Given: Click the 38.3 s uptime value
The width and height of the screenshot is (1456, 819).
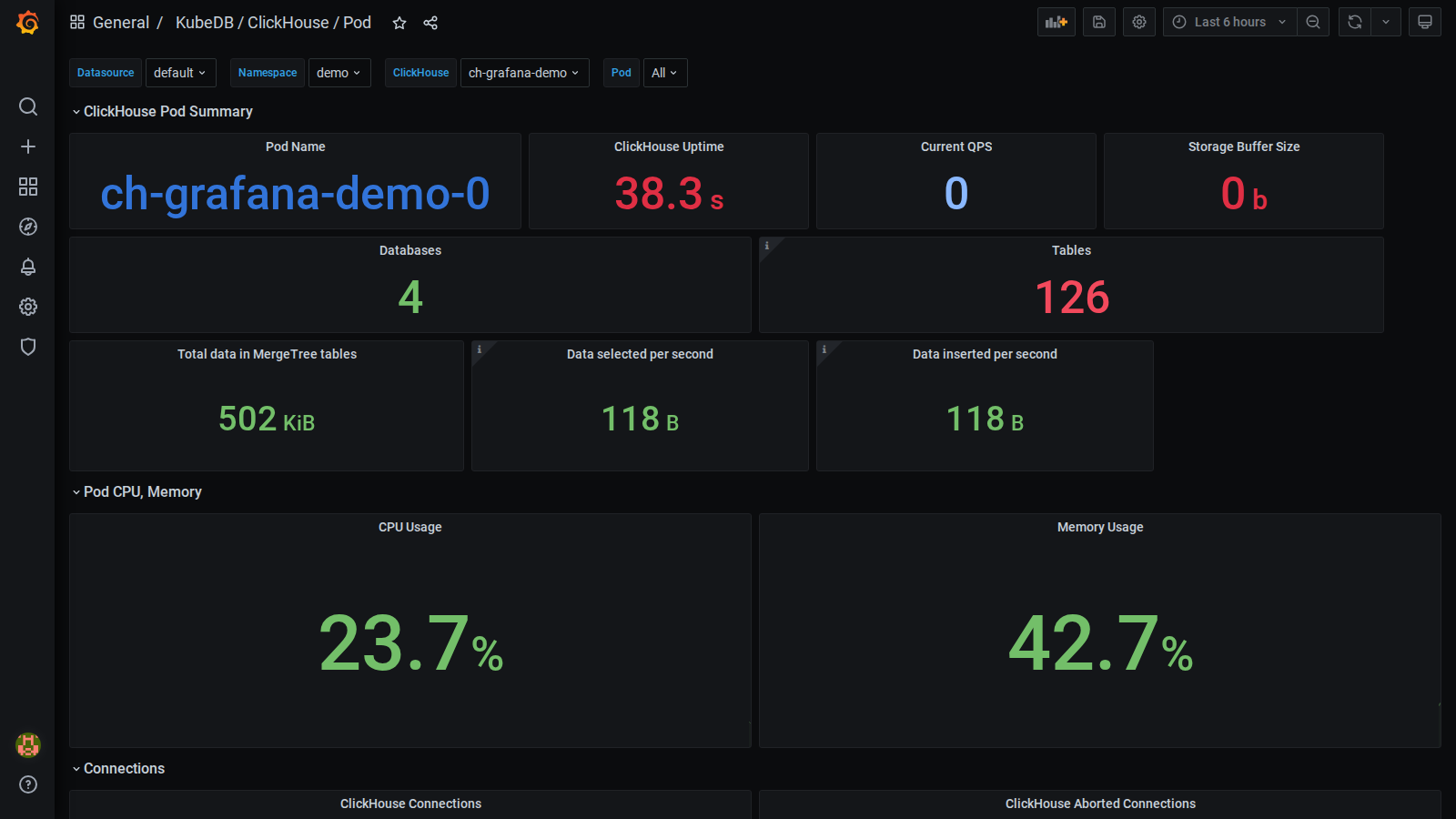Looking at the screenshot, I should 669,193.
